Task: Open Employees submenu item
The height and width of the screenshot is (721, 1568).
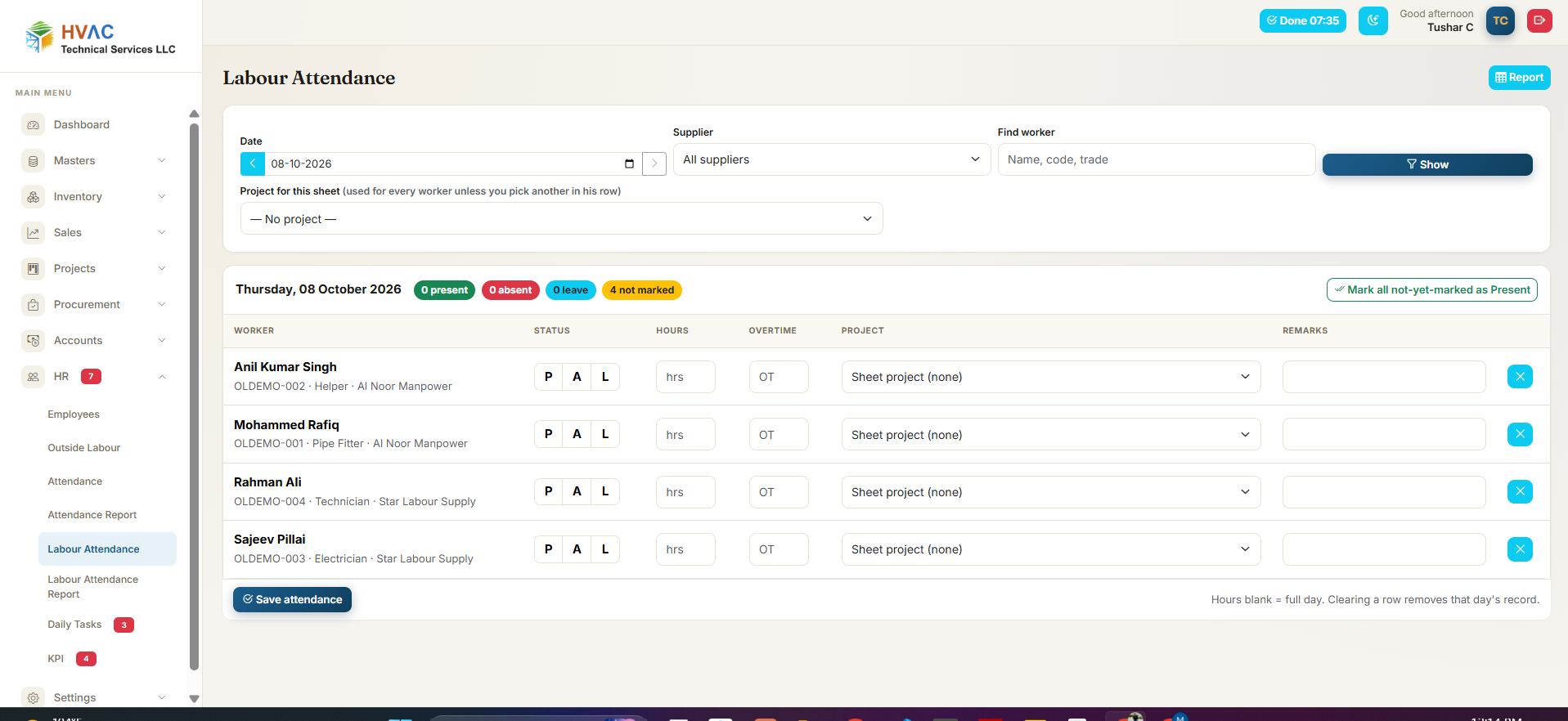Action: tap(74, 414)
